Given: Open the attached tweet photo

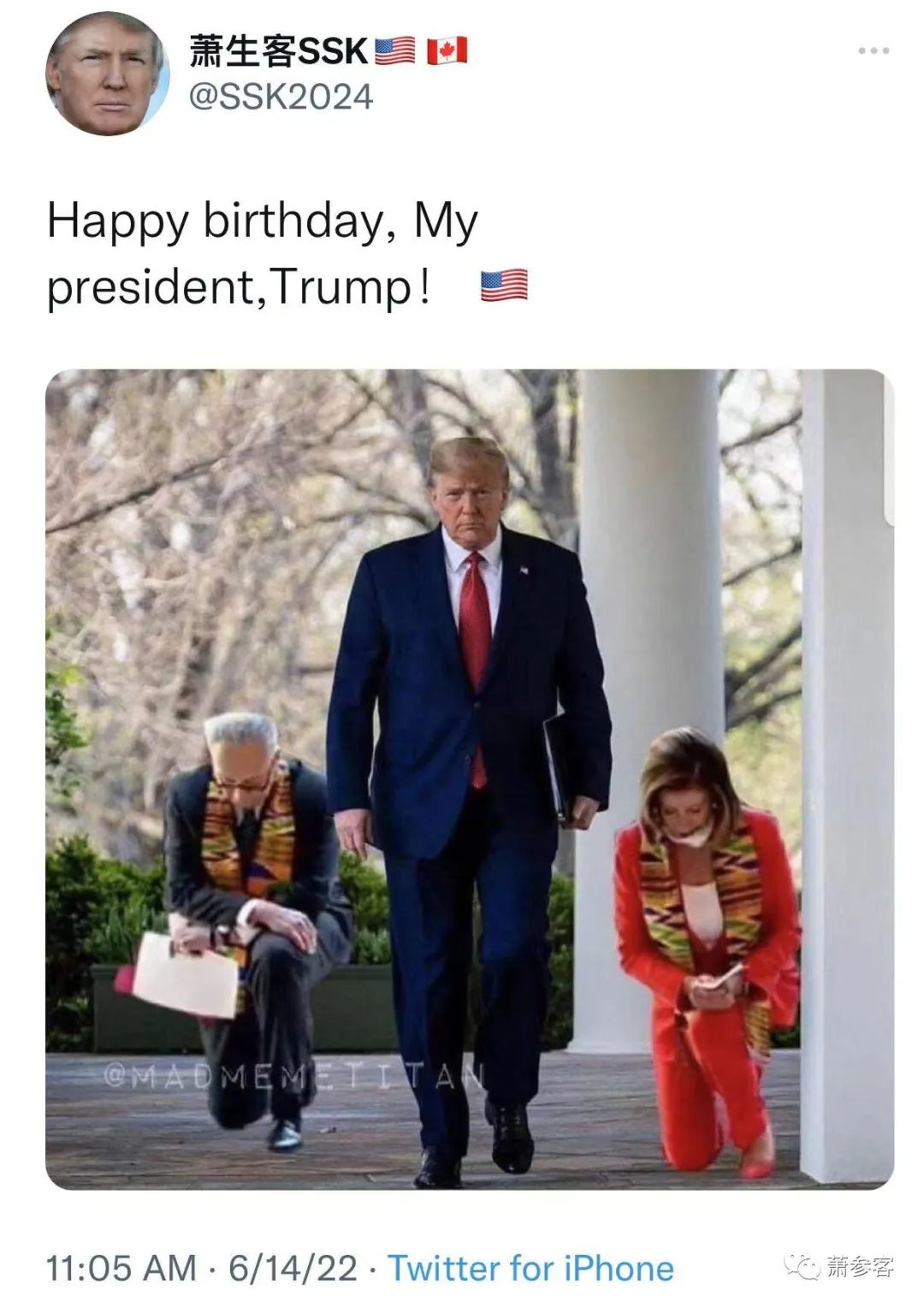Looking at the screenshot, I should click(x=470, y=779).
